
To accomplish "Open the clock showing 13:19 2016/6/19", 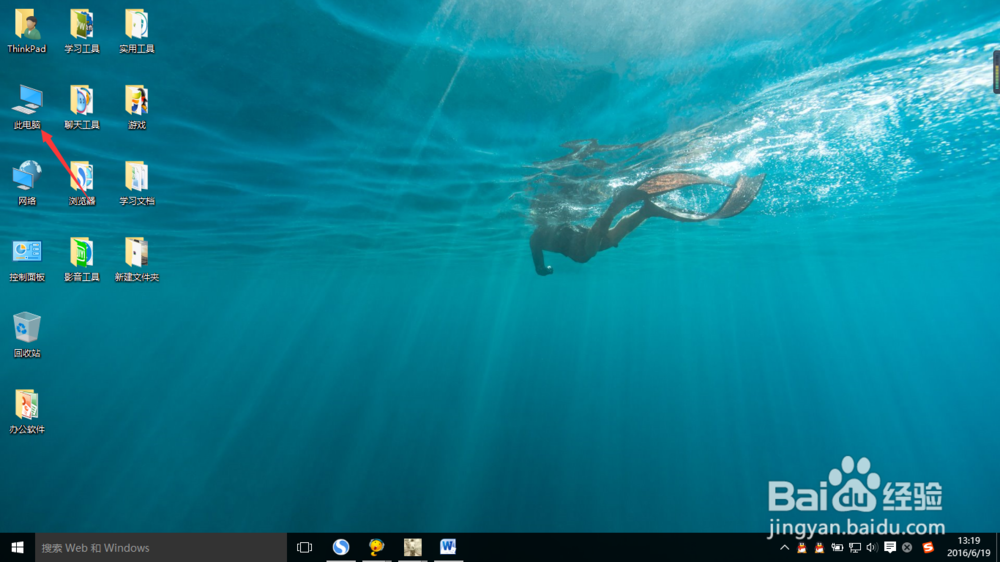I will pyautogui.click(x=969, y=547).
